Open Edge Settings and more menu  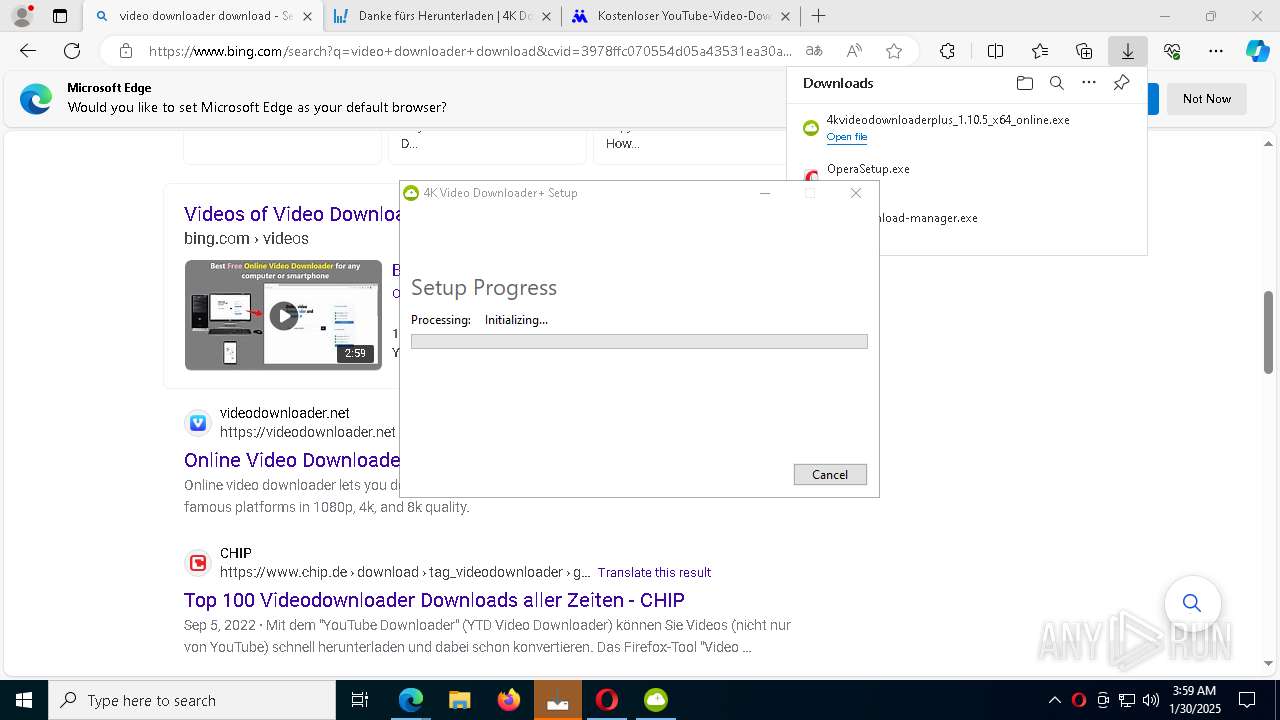point(1216,51)
